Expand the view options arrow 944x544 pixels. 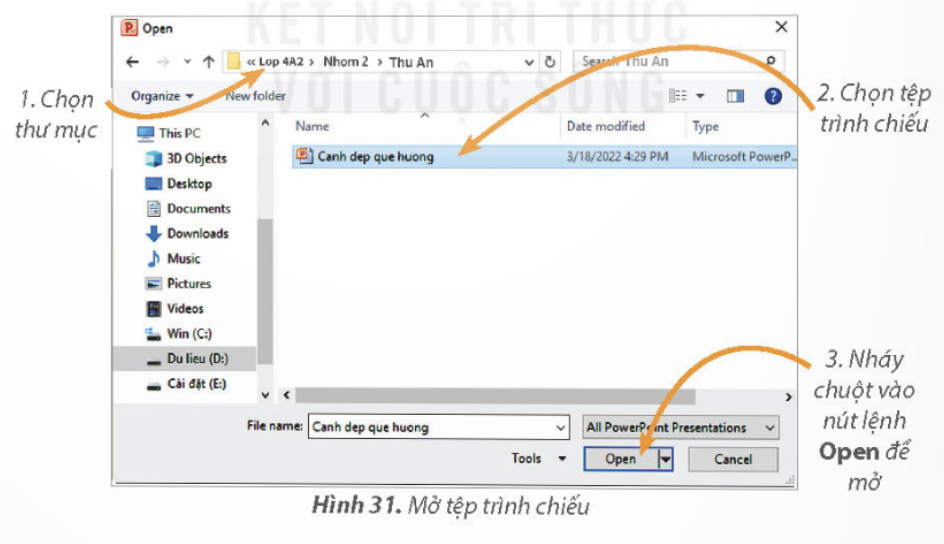point(700,96)
